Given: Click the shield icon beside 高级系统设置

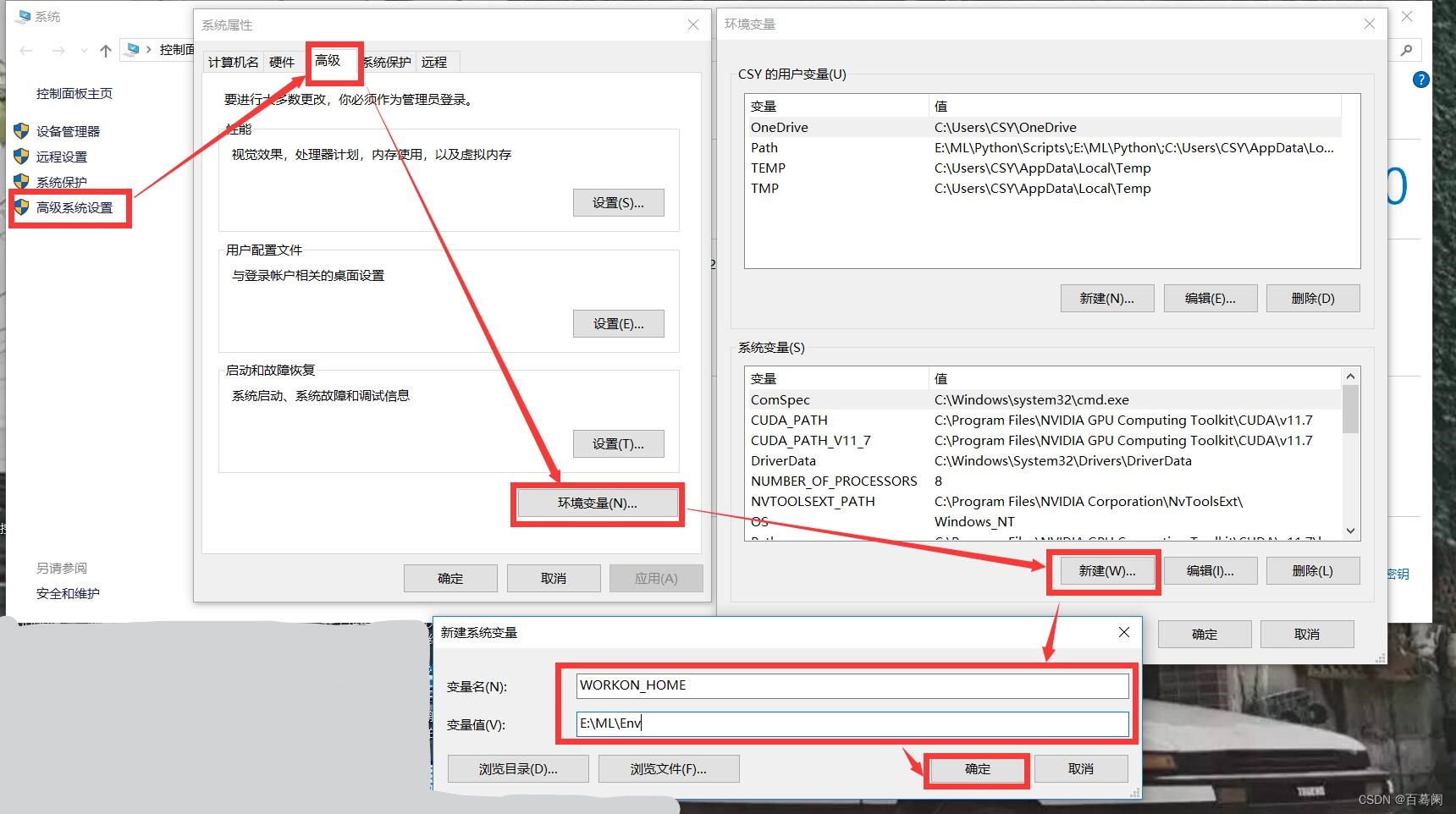Looking at the screenshot, I should (19, 209).
